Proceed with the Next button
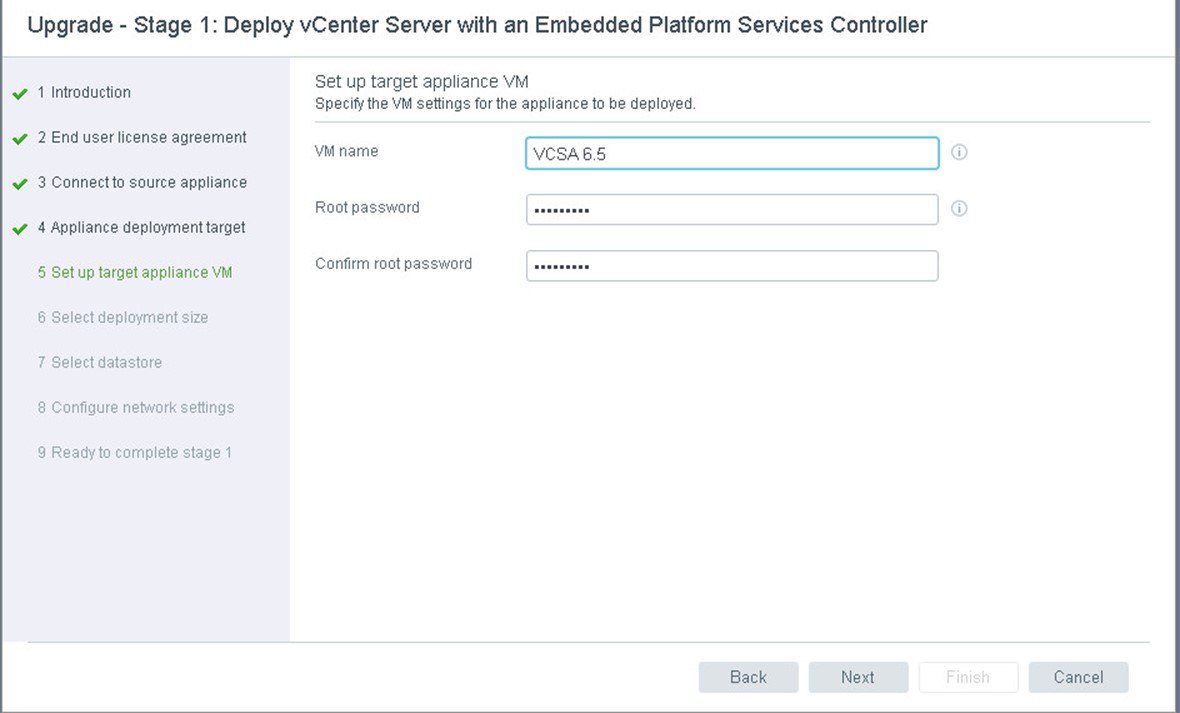 [x=858, y=677]
